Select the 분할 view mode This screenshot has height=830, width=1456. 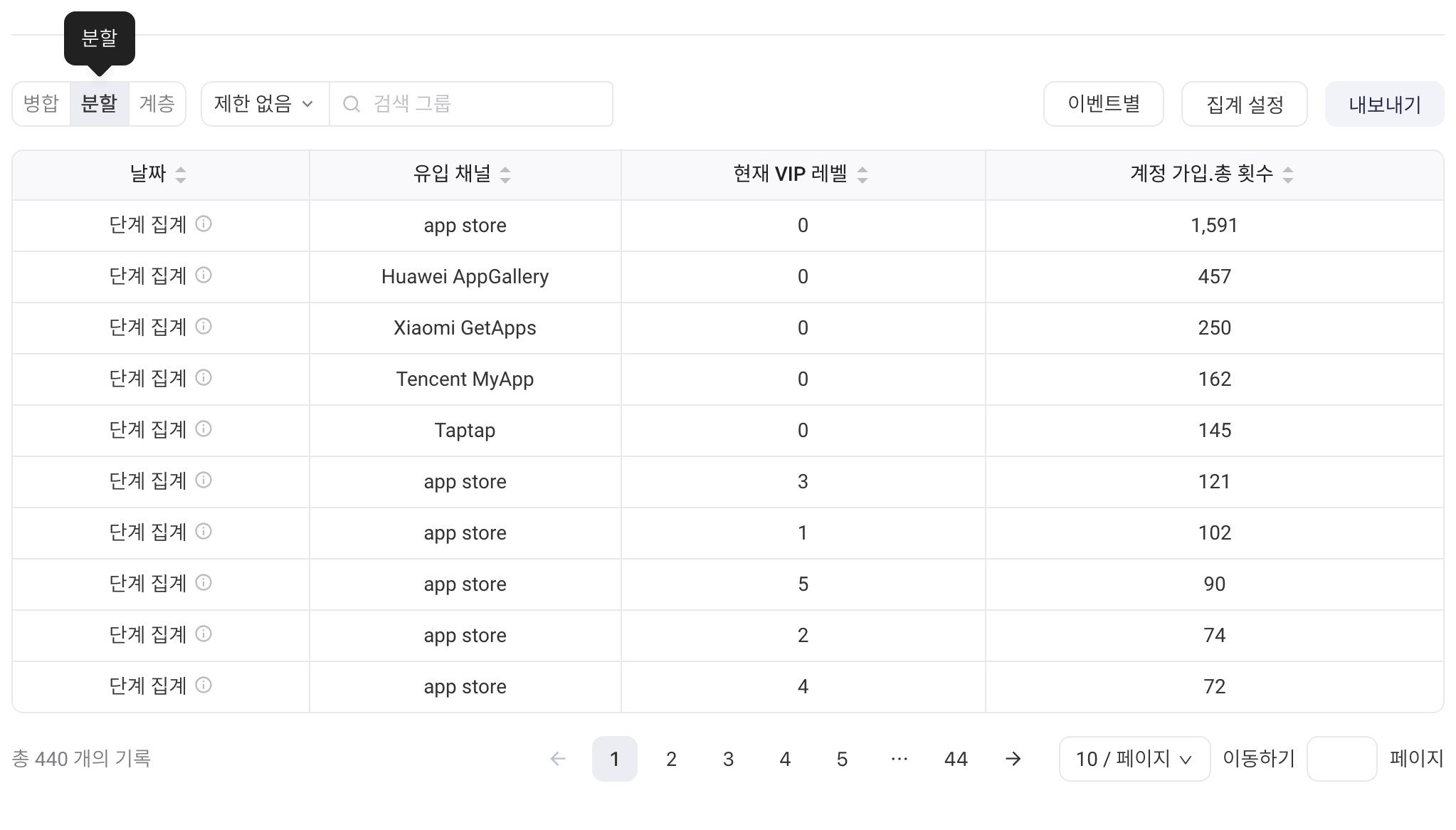tap(99, 104)
